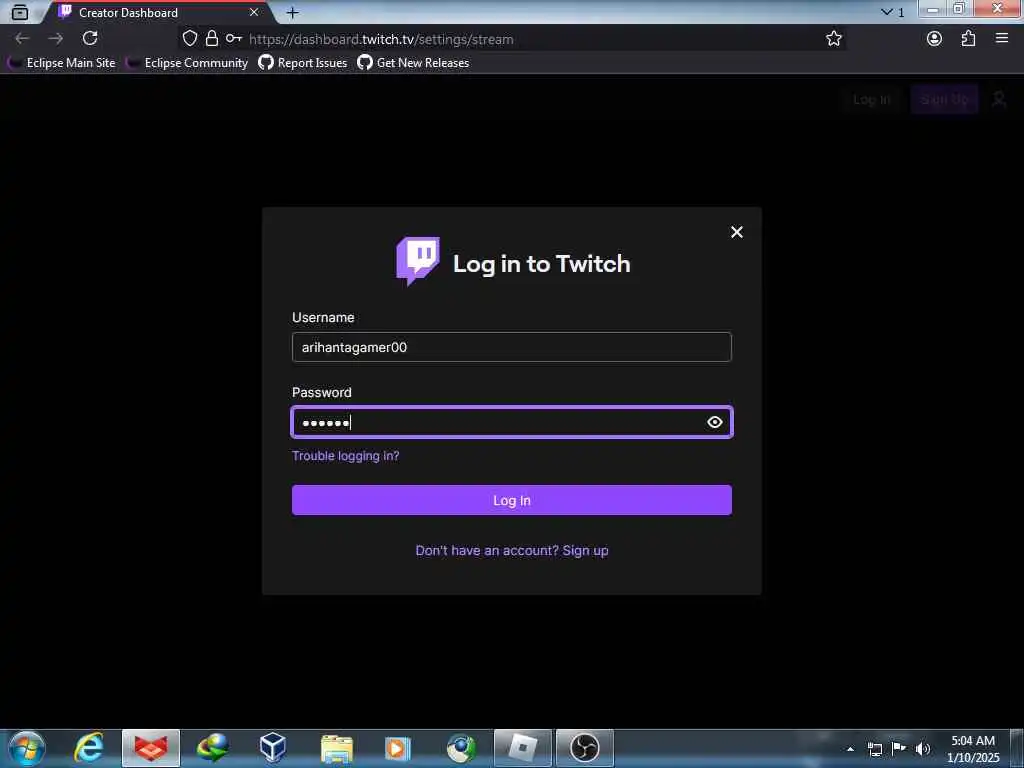Viewport: 1024px width, 768px height.
Task: Open the browser hamburger menu
Action: point(1002,39)
